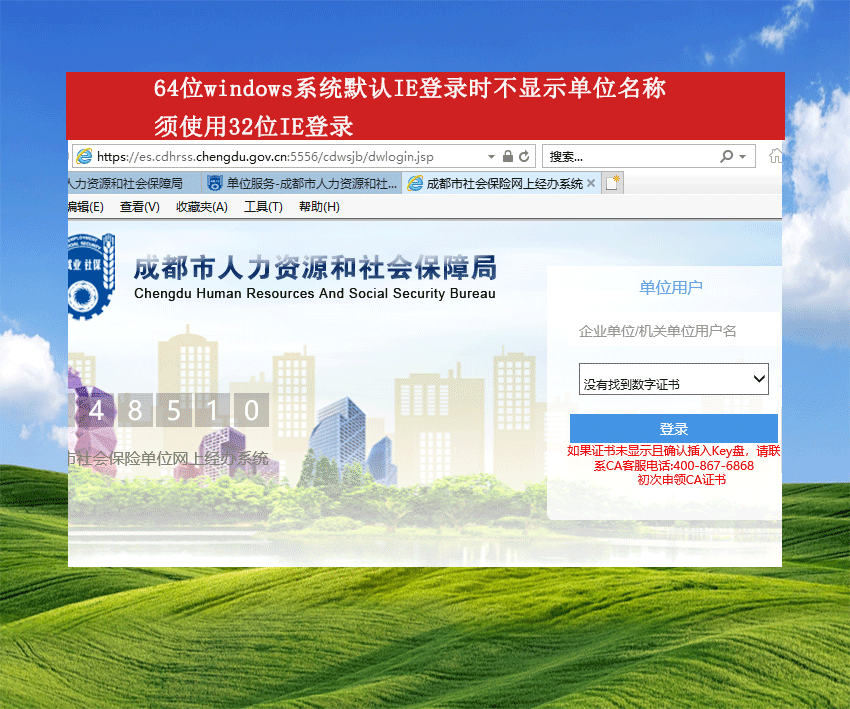This screenshot has height=709, width=850.
Task: Click the 单位用户 heading
Action: [x=671, y=287]
